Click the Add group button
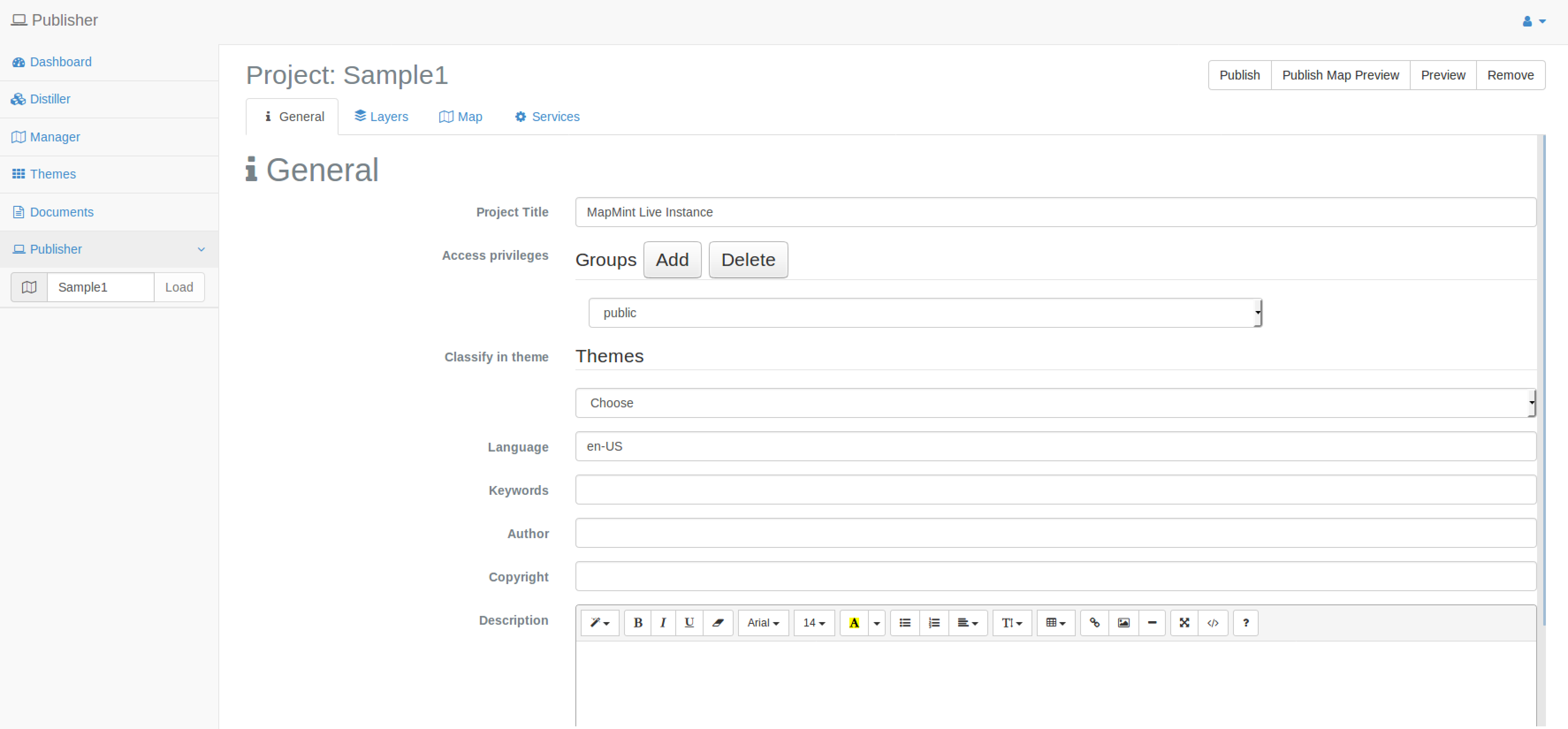This screenshot has height=729, width=1568. tap(671, 260)
